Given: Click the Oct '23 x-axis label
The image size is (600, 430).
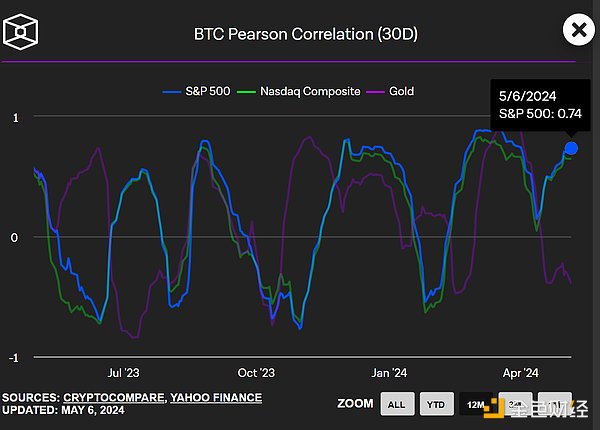Looking at the screenshot, I should [256, 372].
